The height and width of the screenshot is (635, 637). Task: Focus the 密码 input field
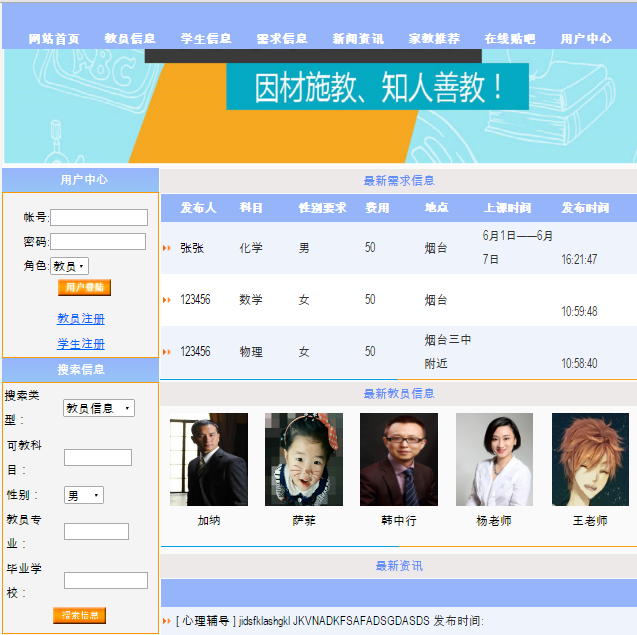point(98,241)
